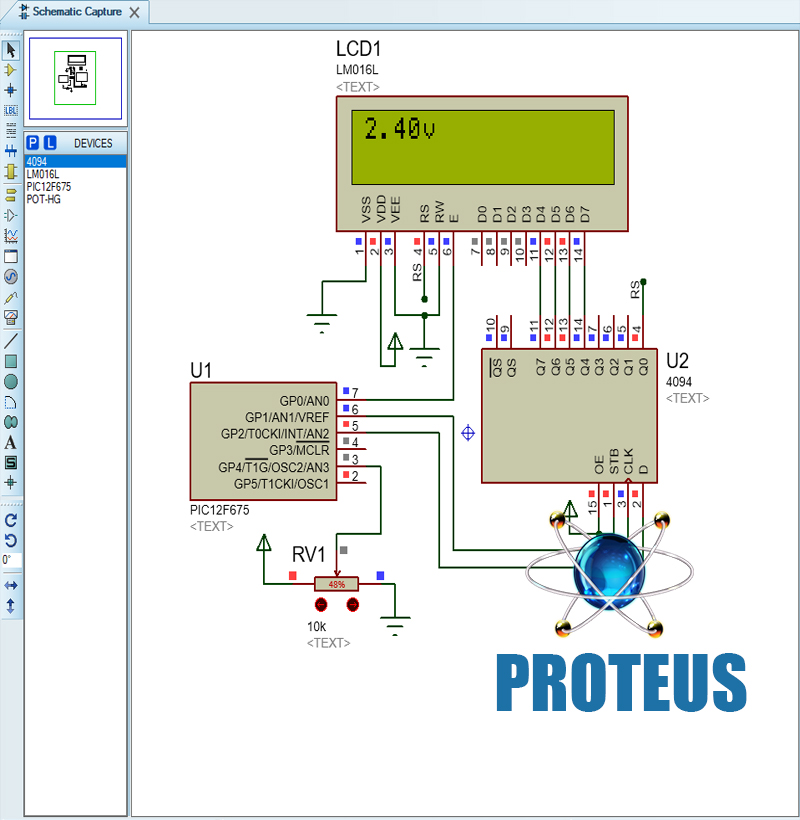
Task: Toggle the vertical Y-Mirror flip
Action: point(11,605)
